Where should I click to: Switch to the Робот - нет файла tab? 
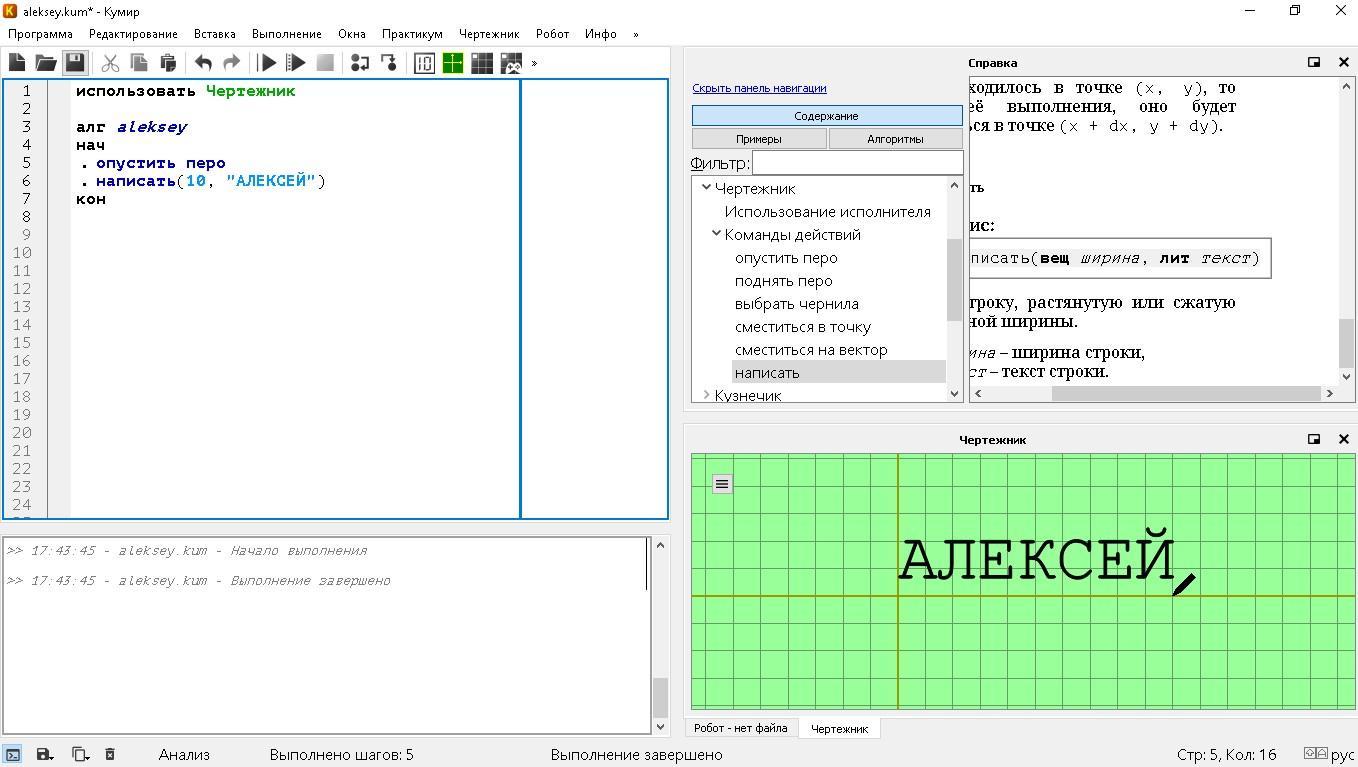click(740, 728)
